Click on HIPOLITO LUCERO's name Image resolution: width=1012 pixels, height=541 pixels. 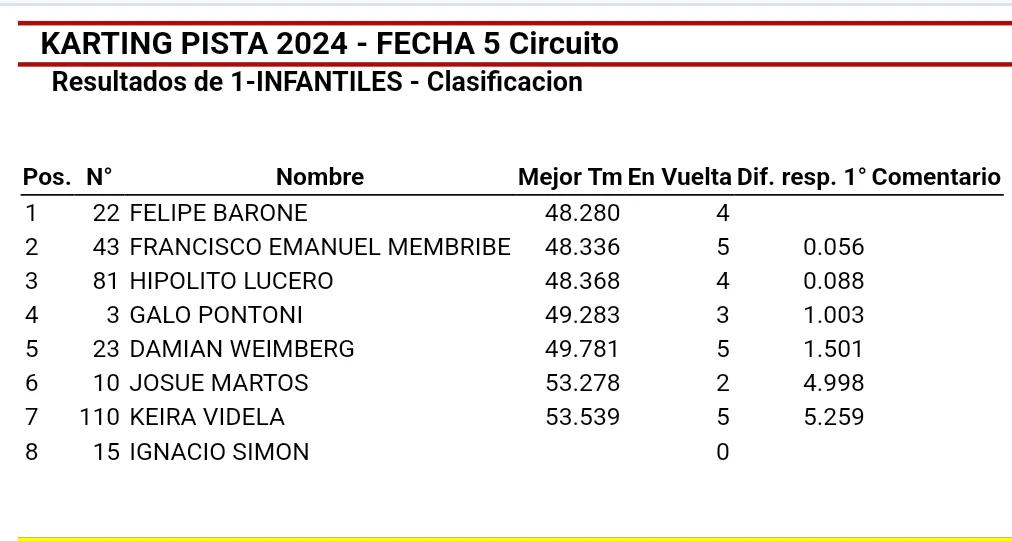(x=231, y=281)
